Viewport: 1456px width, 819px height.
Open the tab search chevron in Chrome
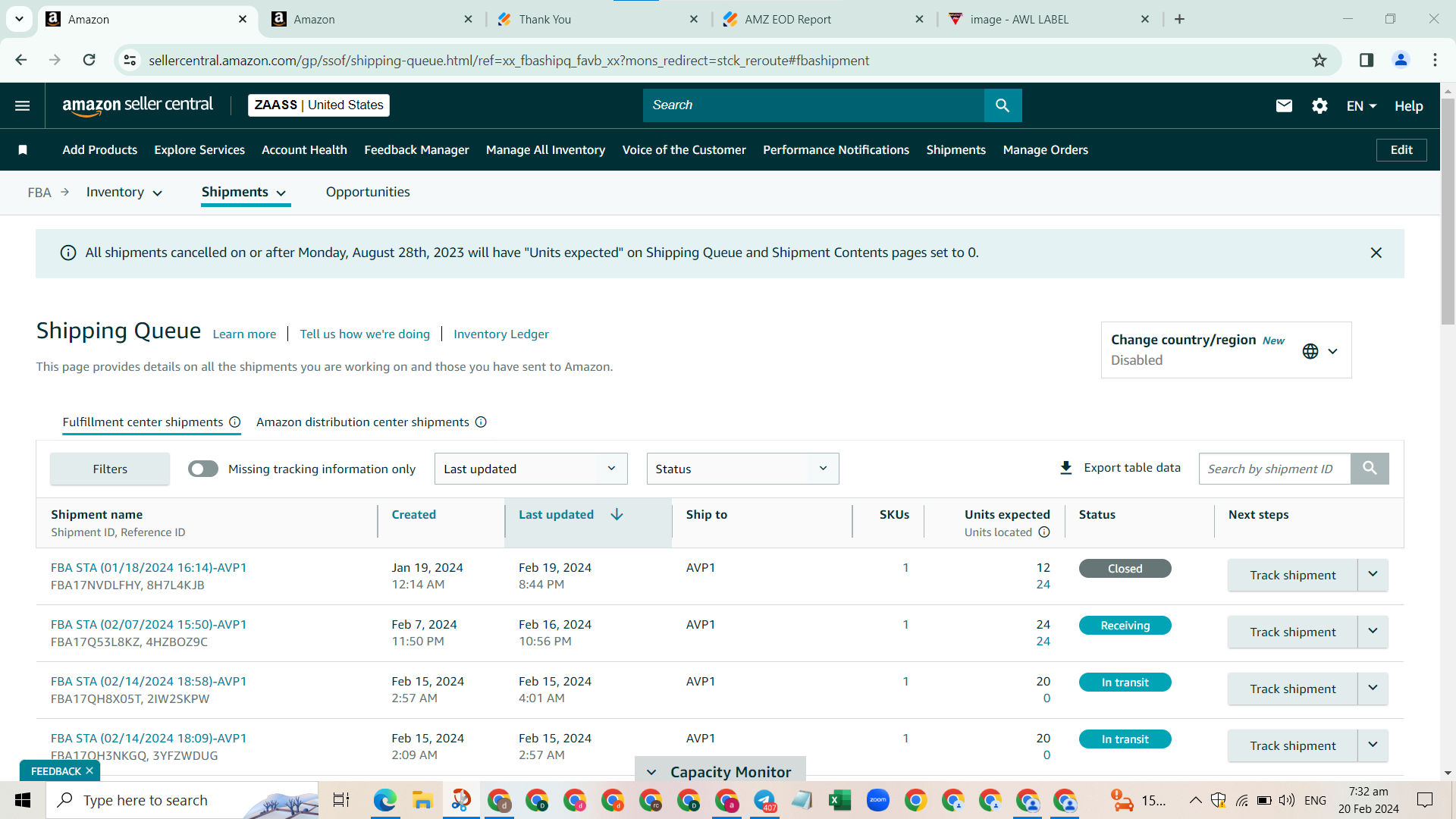19,20
